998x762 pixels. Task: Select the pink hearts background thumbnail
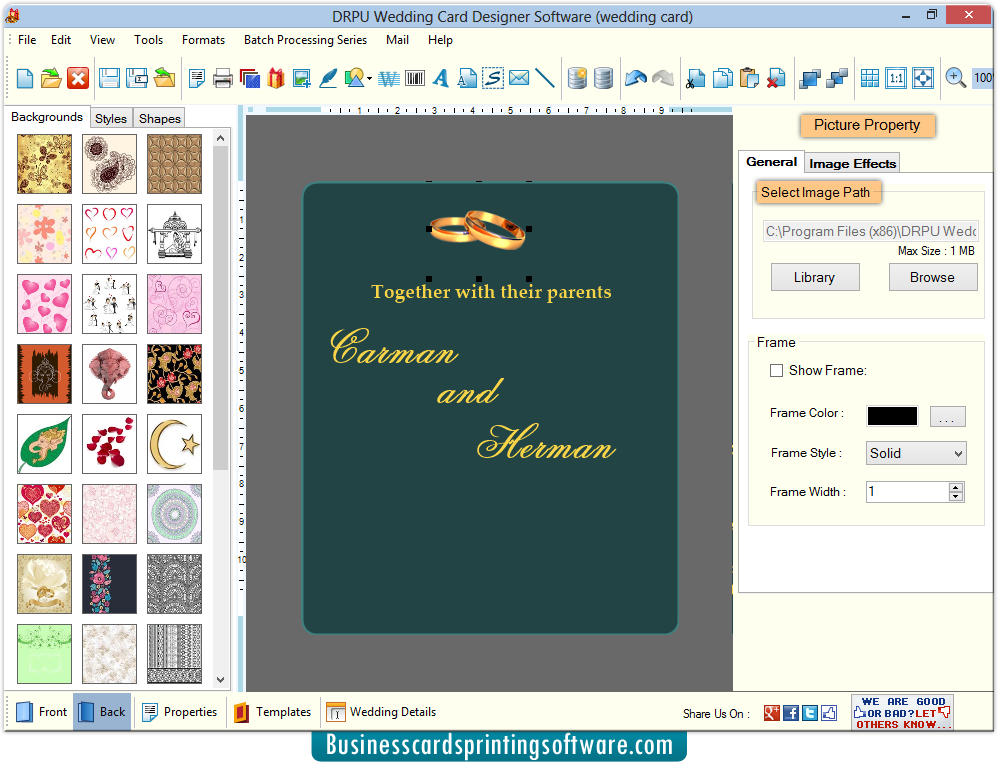pyautogui.click(x=45, y=304)
